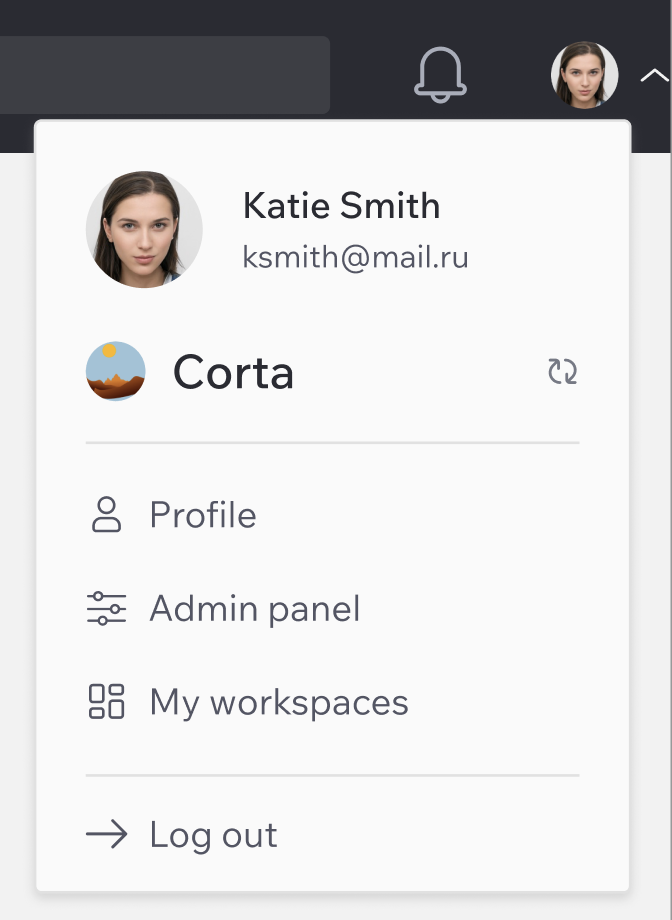Go to My workspaces
Image resolution: width=672 pixels, height=920 pixels.
pyautogui.click(x=332, y=702)
